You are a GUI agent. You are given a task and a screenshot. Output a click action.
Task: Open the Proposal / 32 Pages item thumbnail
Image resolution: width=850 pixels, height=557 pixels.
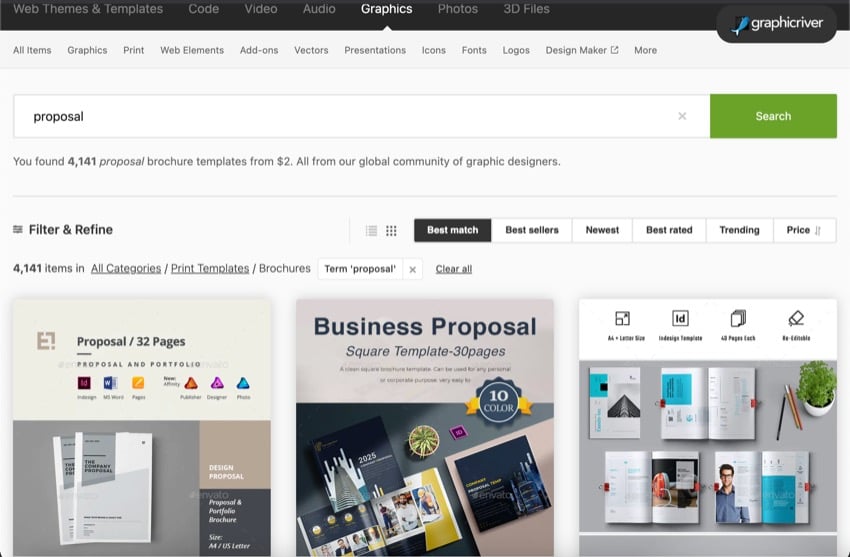[141, 427]
